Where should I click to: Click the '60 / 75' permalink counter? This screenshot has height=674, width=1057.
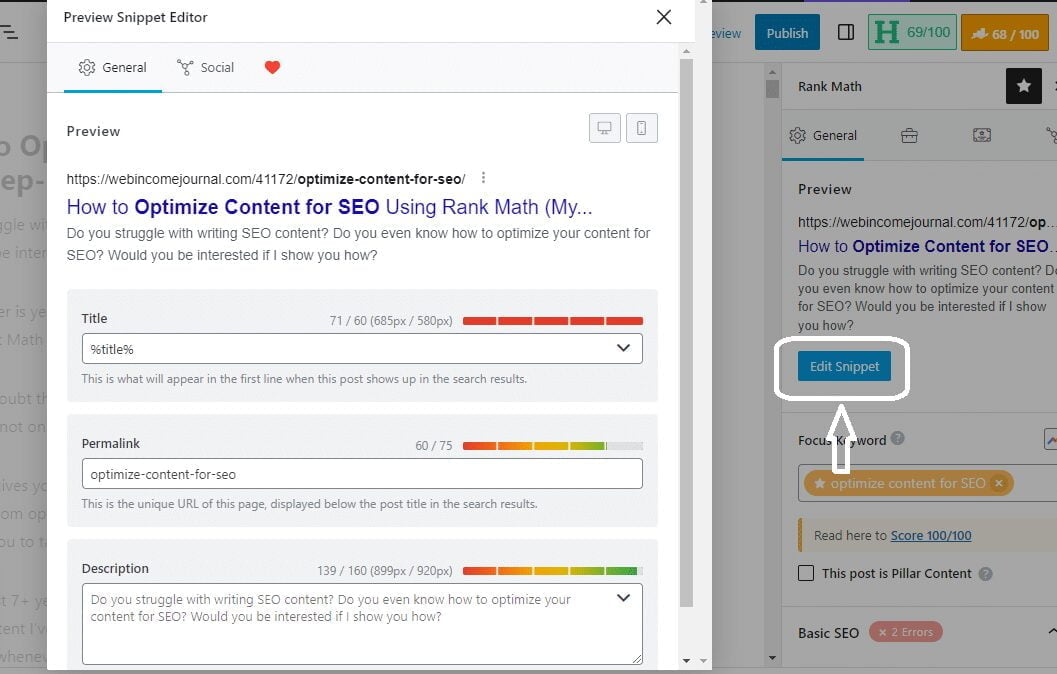[x=433, y=446]
